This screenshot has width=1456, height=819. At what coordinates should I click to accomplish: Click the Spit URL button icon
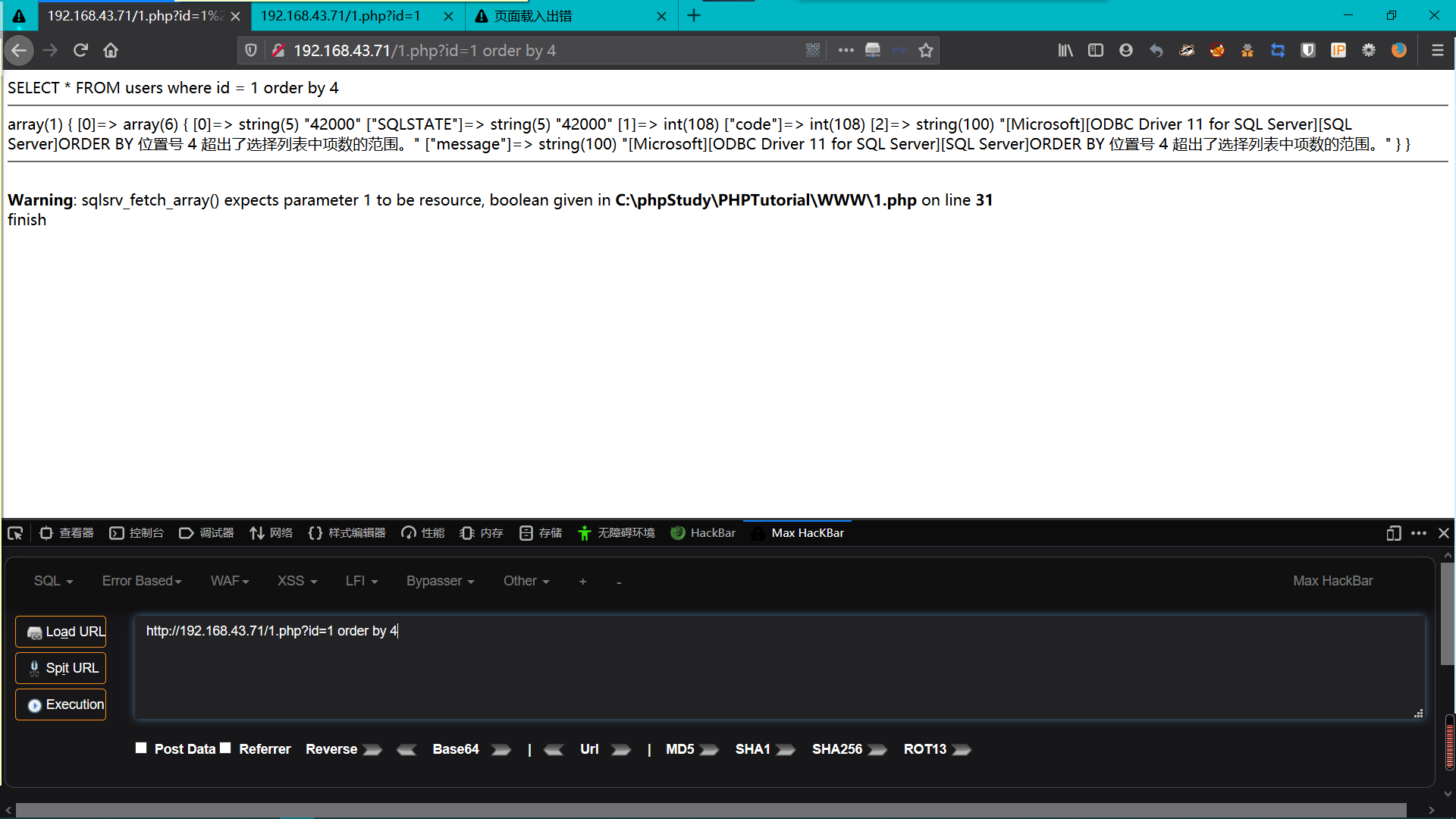(x=34, y=667)
